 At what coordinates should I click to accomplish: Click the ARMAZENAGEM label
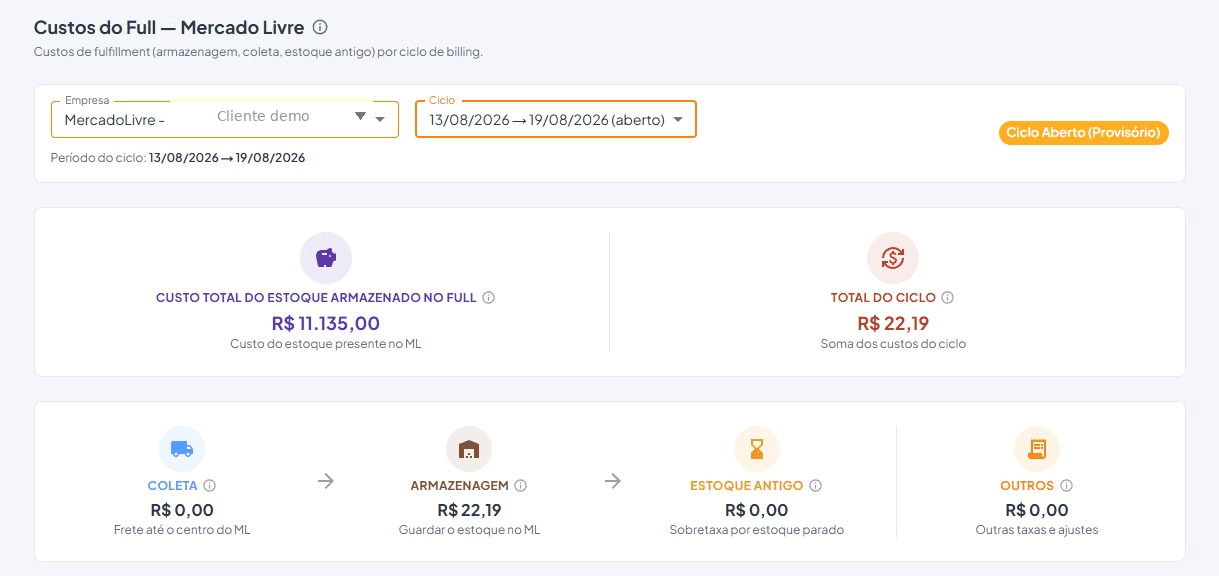pyautogui.click(x=460, y=486)
